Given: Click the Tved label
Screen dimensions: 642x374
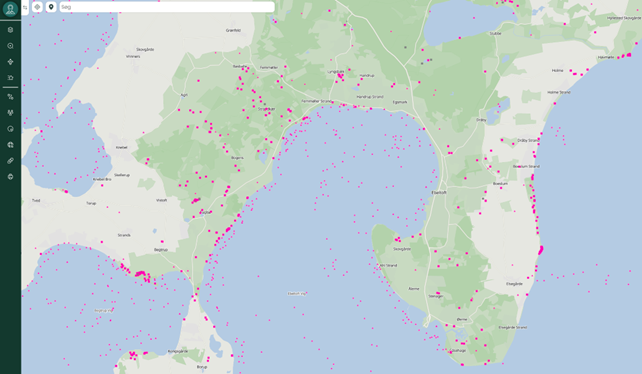Looking at the screenshot, I should point(36,201).
